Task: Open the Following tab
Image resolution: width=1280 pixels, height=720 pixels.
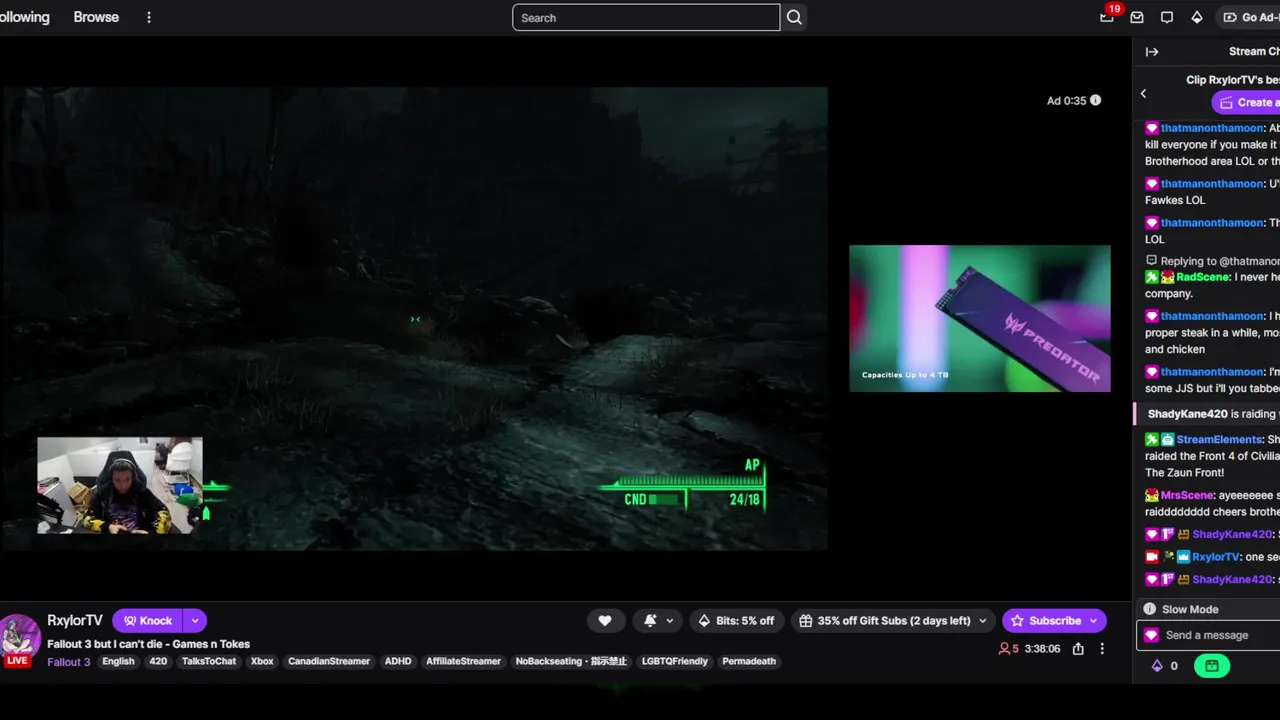Action: [x=24, y=17]
